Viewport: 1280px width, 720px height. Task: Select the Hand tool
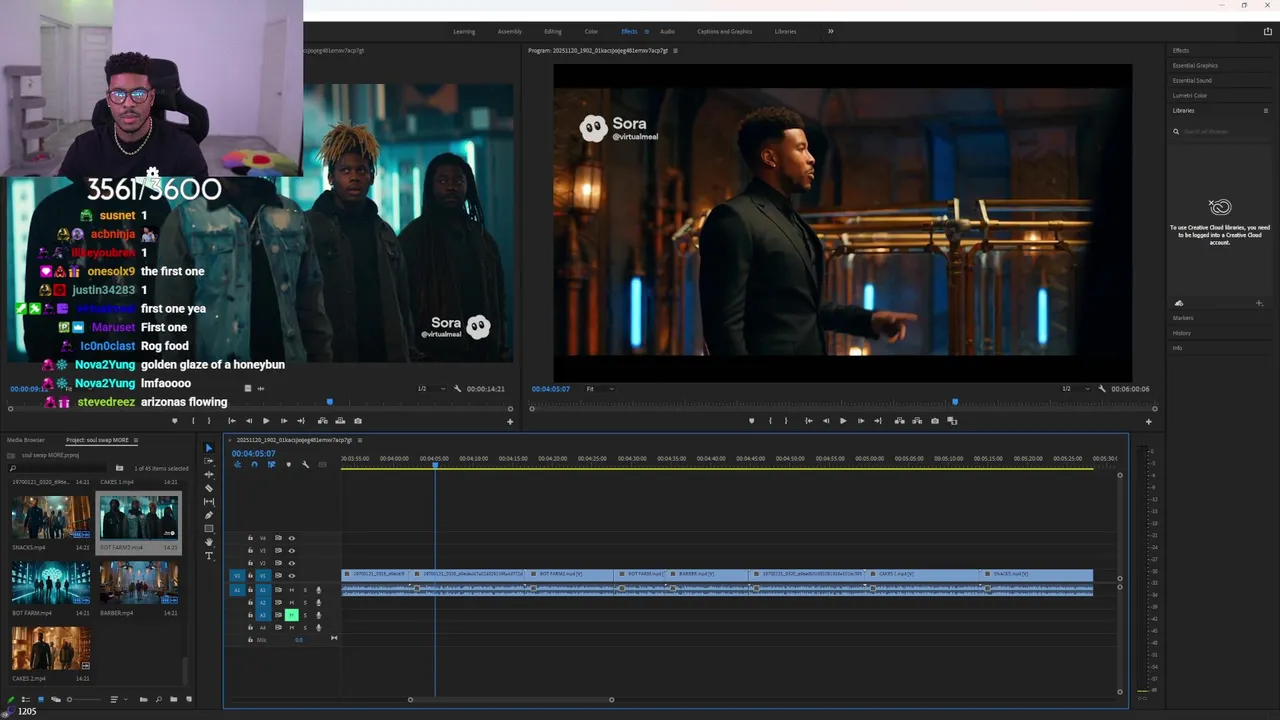(209, 542)
